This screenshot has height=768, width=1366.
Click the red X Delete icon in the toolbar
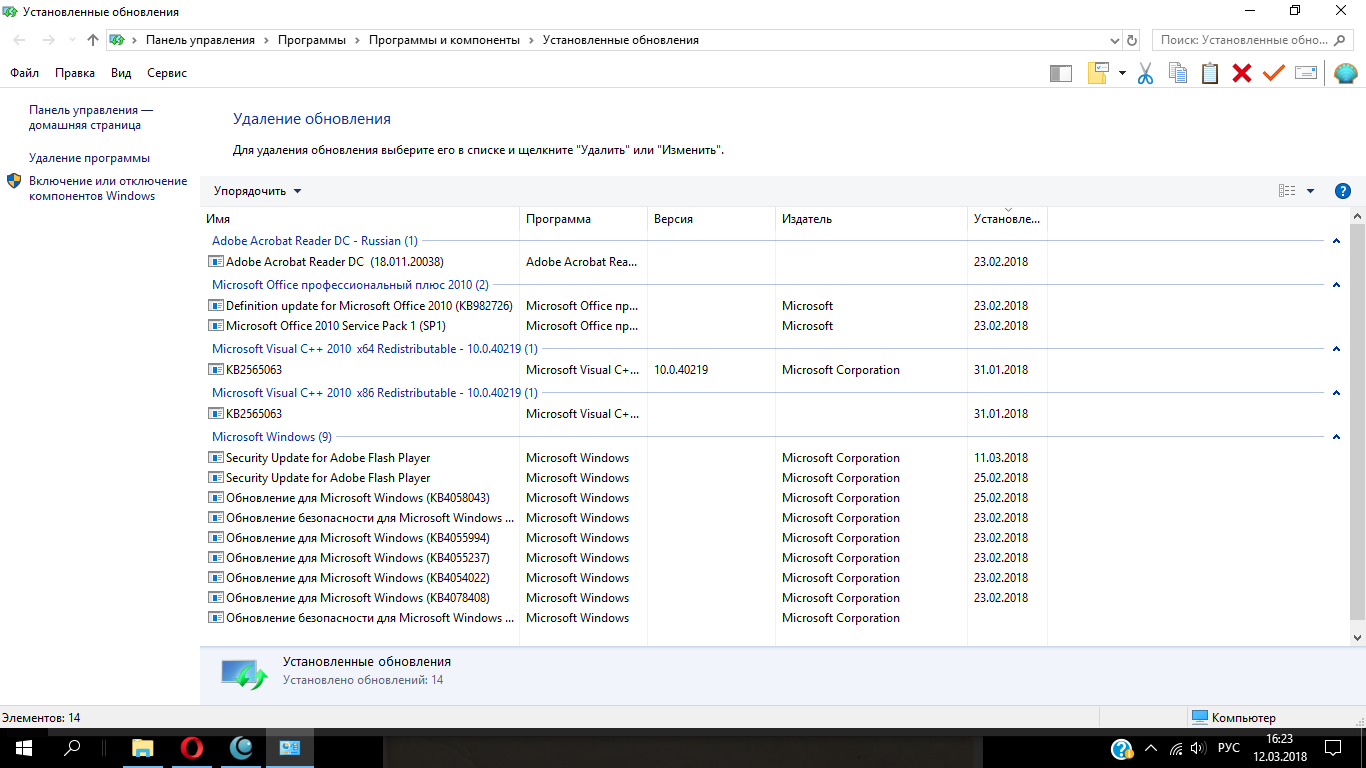tap(1242, 73)
